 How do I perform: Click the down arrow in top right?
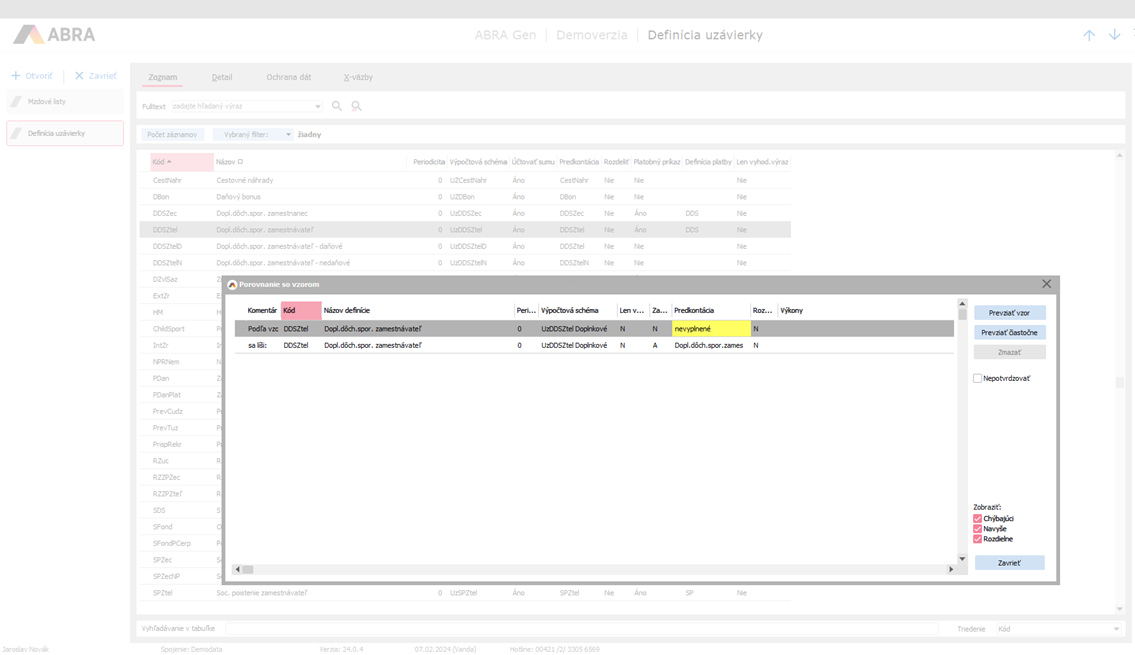[x=1114, y=35]
